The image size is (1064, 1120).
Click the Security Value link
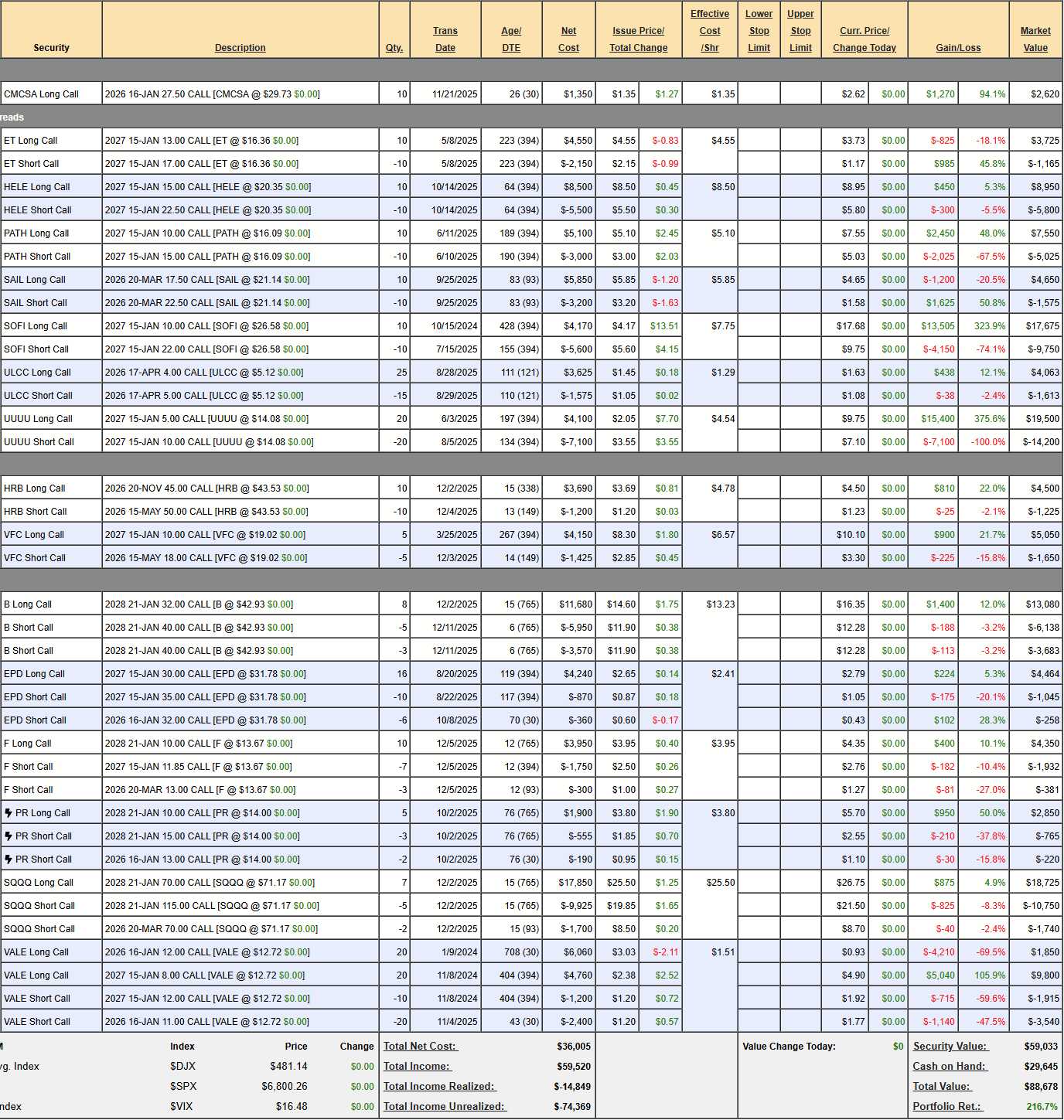point(949,1047)
